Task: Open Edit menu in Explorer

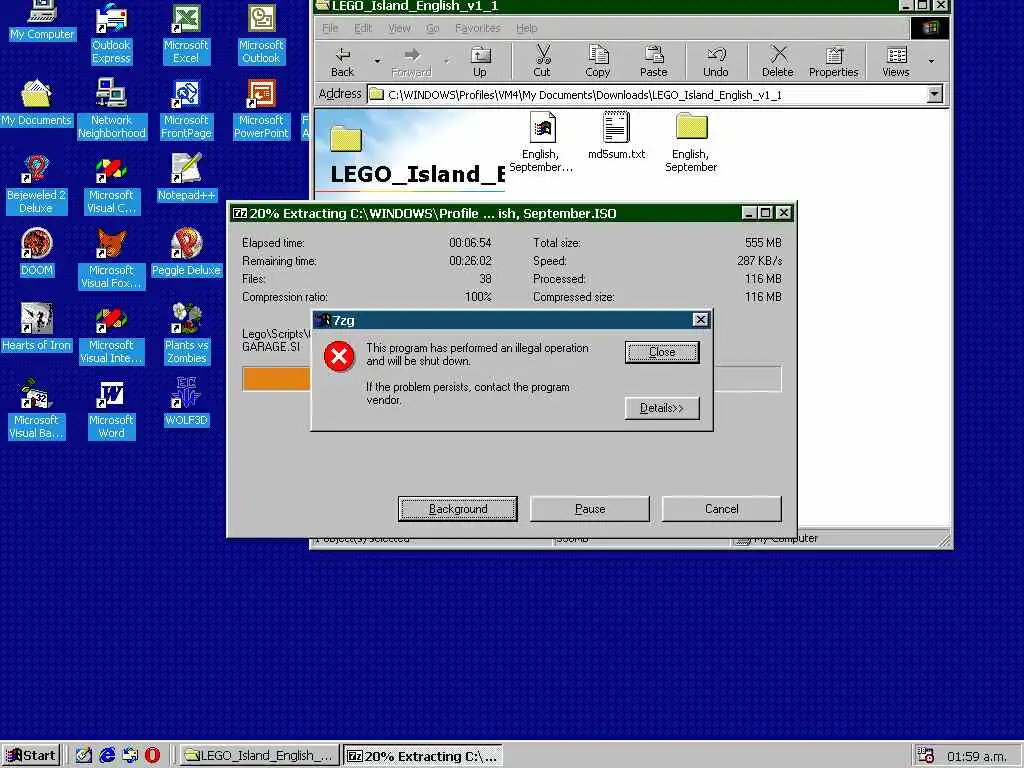Action: point(363,28)
